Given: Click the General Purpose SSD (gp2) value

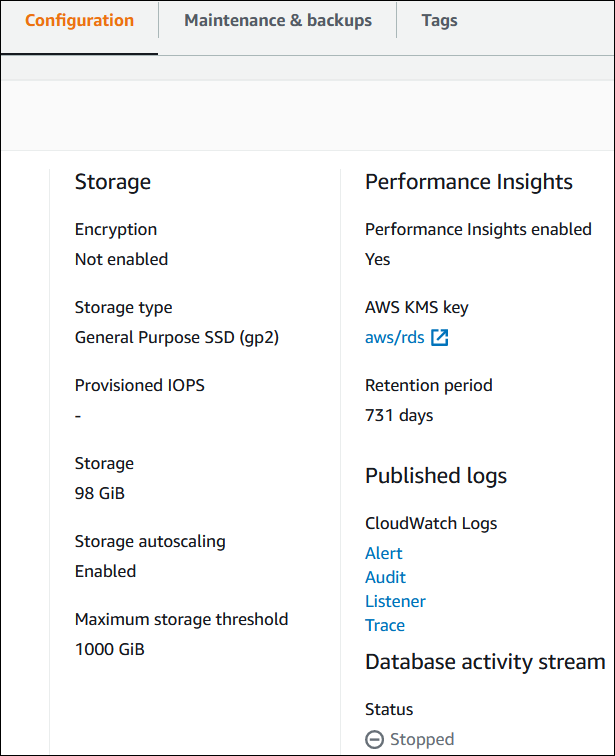Looking at the screenshot, I should pos(177,337).
